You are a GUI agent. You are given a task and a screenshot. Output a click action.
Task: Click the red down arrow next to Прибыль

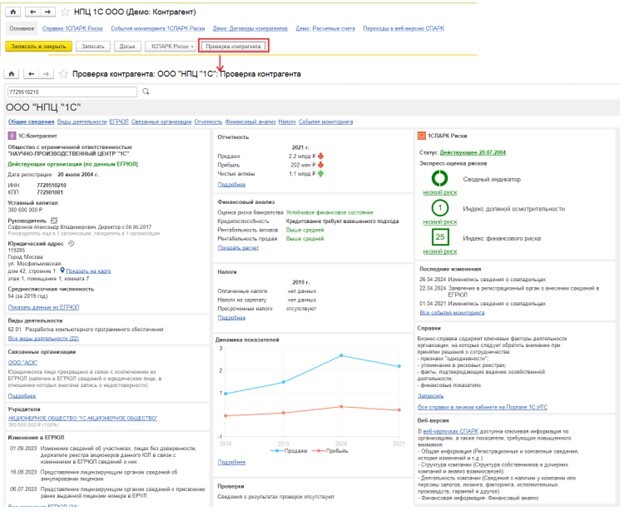(321, 165)
